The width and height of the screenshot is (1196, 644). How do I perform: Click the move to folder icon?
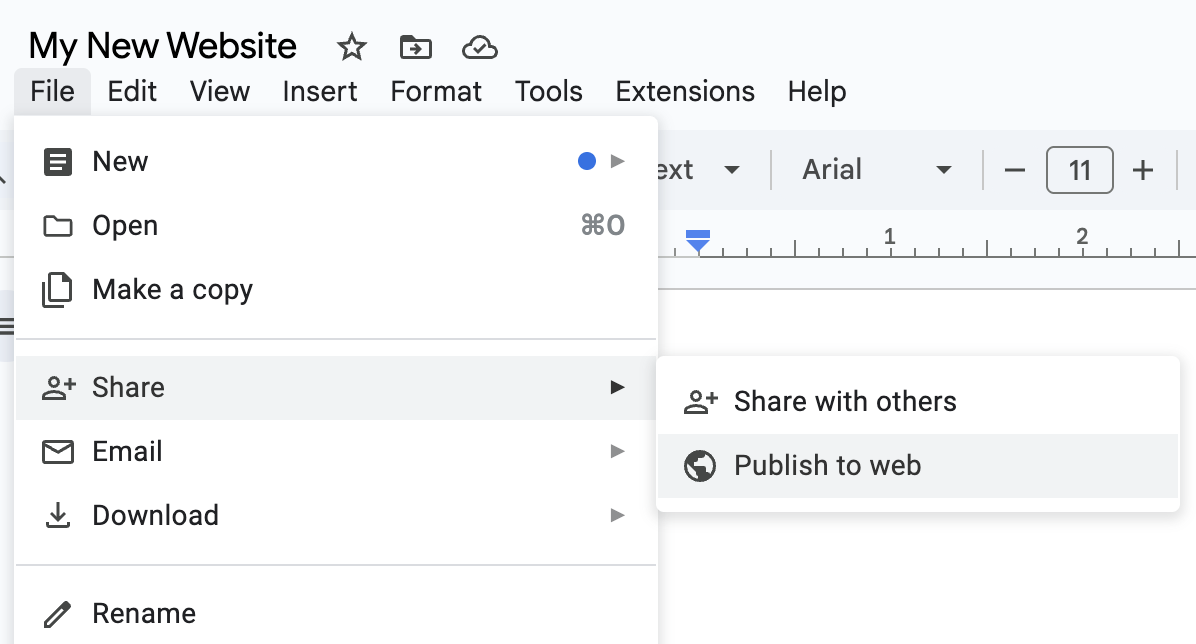tap(415, 47)
